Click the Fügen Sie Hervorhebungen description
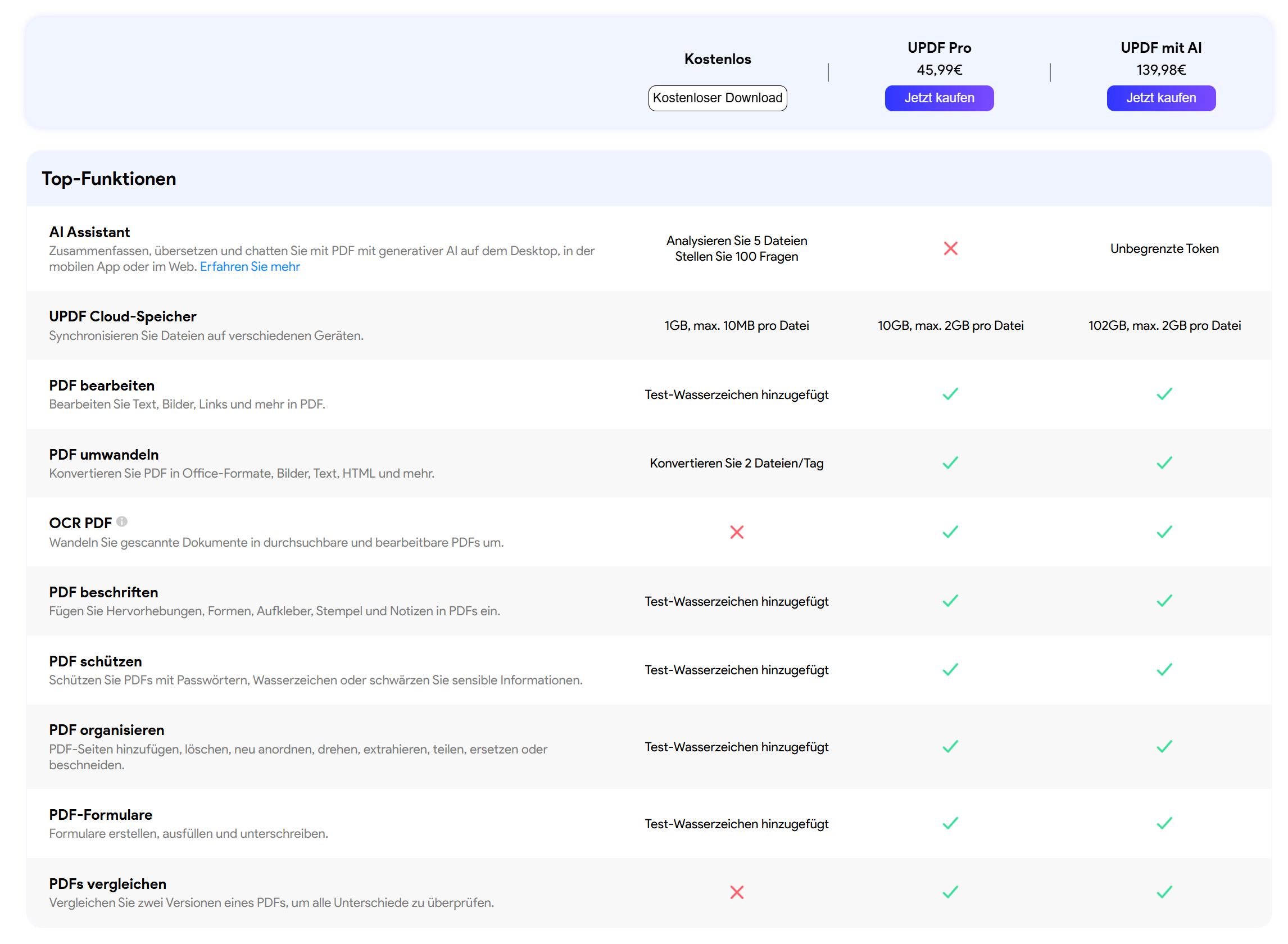 274,611
